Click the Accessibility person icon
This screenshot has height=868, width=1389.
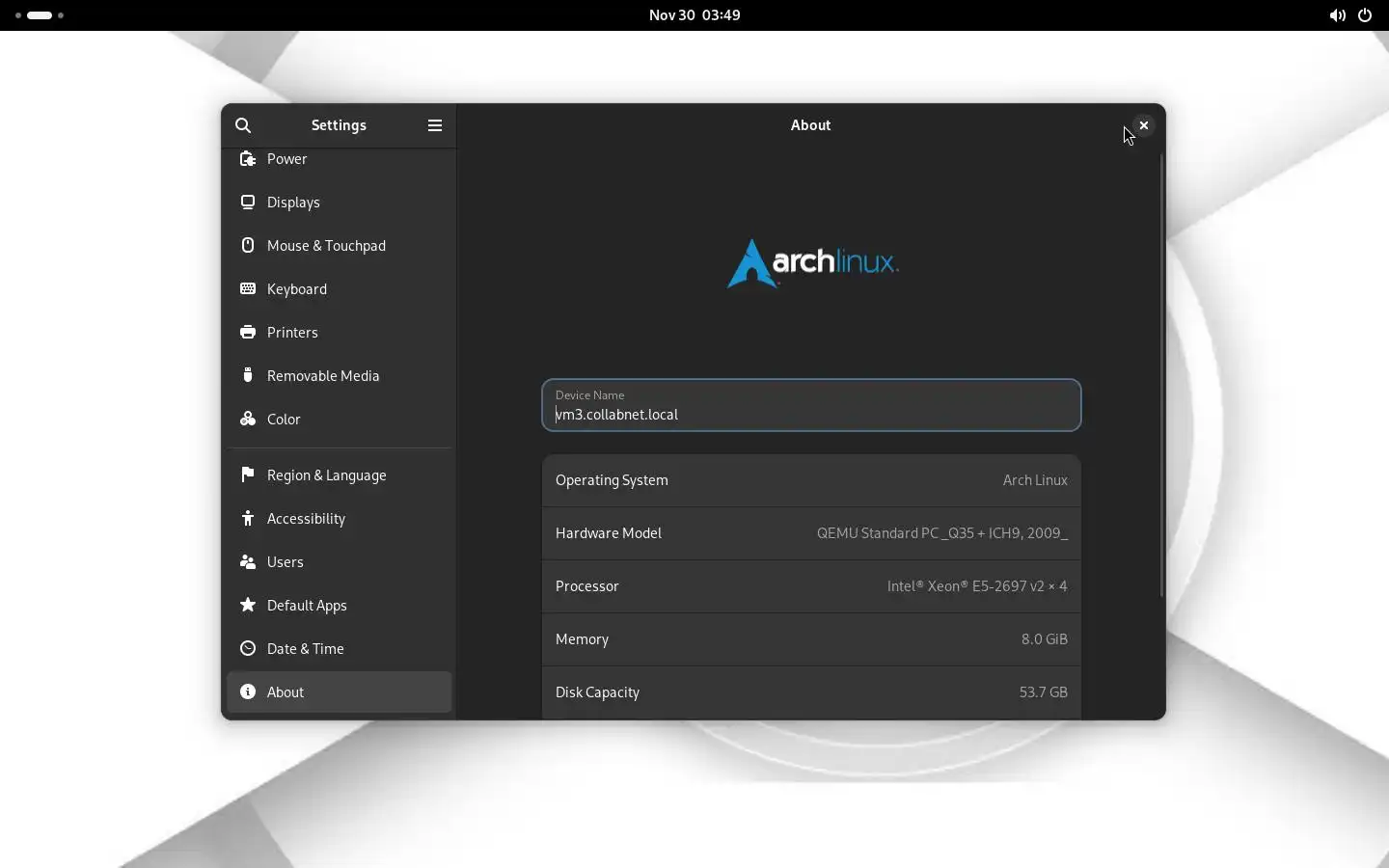(248, 519)
